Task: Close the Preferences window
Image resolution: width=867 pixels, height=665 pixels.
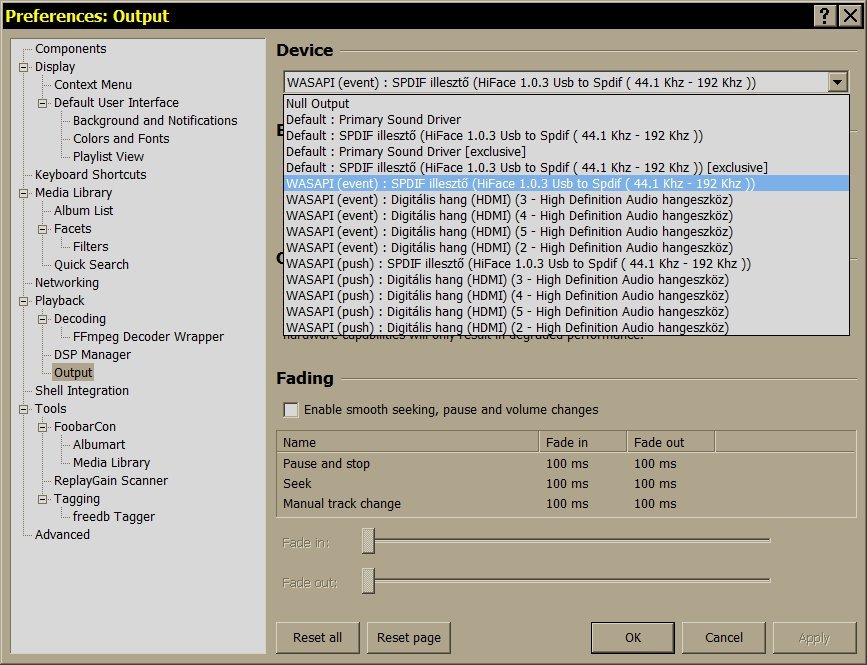Action: (x=850, y=15)
